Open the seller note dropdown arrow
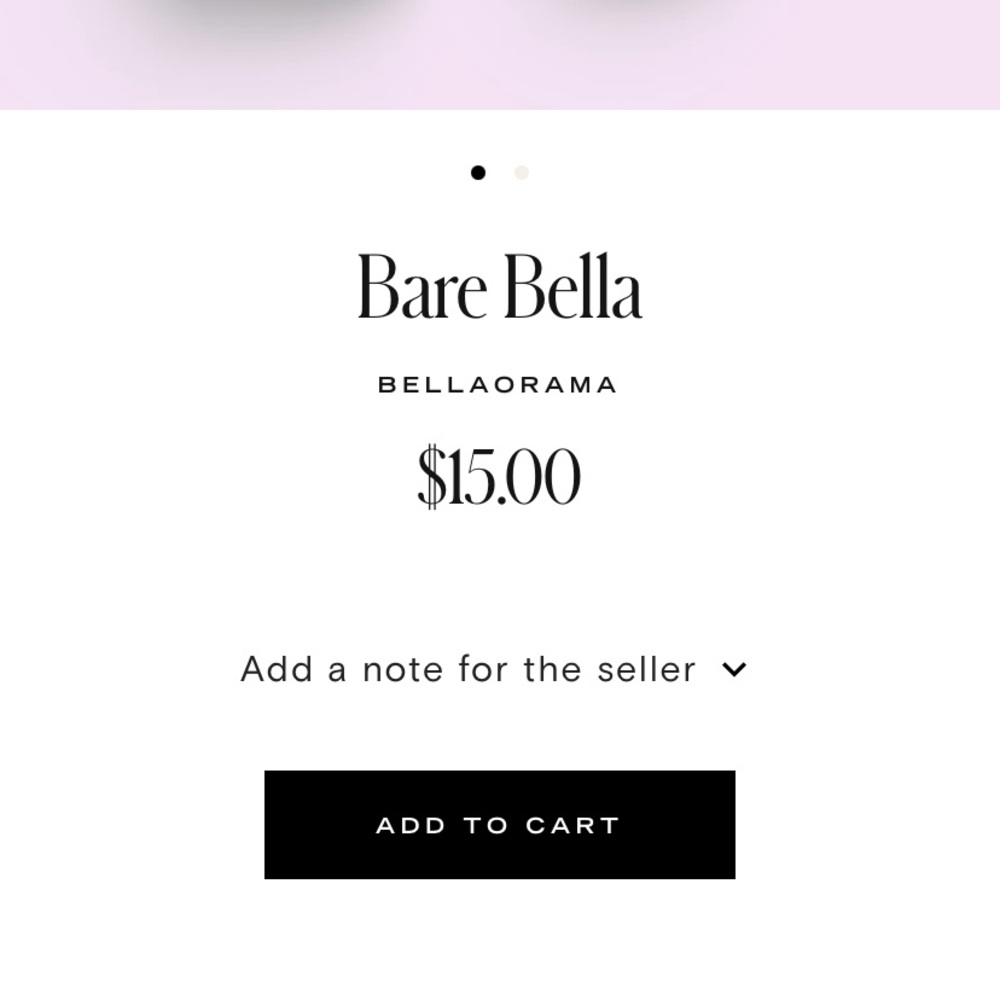Screen dimensions: 1000x1000 [x=734, y=670]
